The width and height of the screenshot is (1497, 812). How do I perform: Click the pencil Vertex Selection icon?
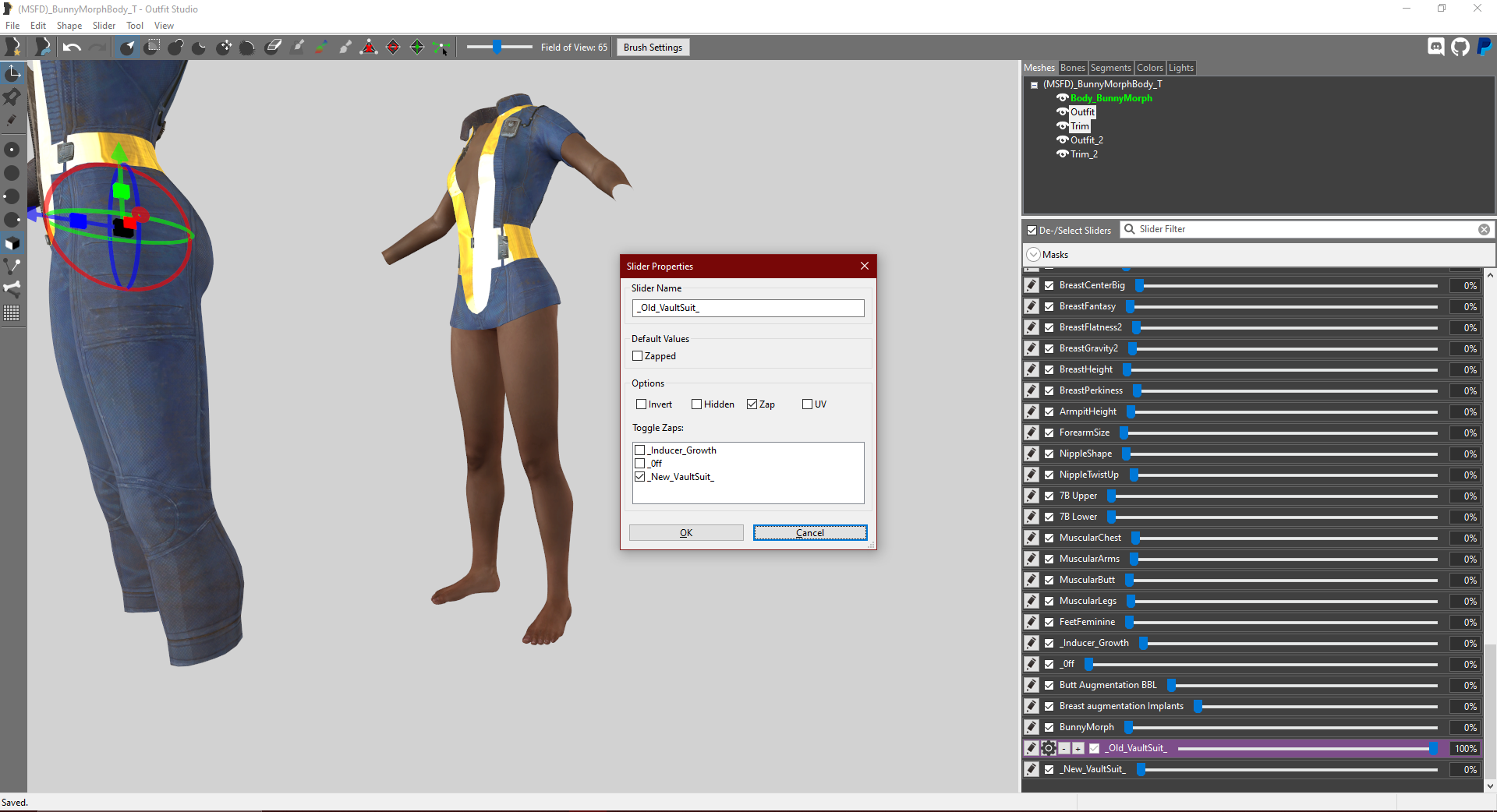(x=12, y=121)
